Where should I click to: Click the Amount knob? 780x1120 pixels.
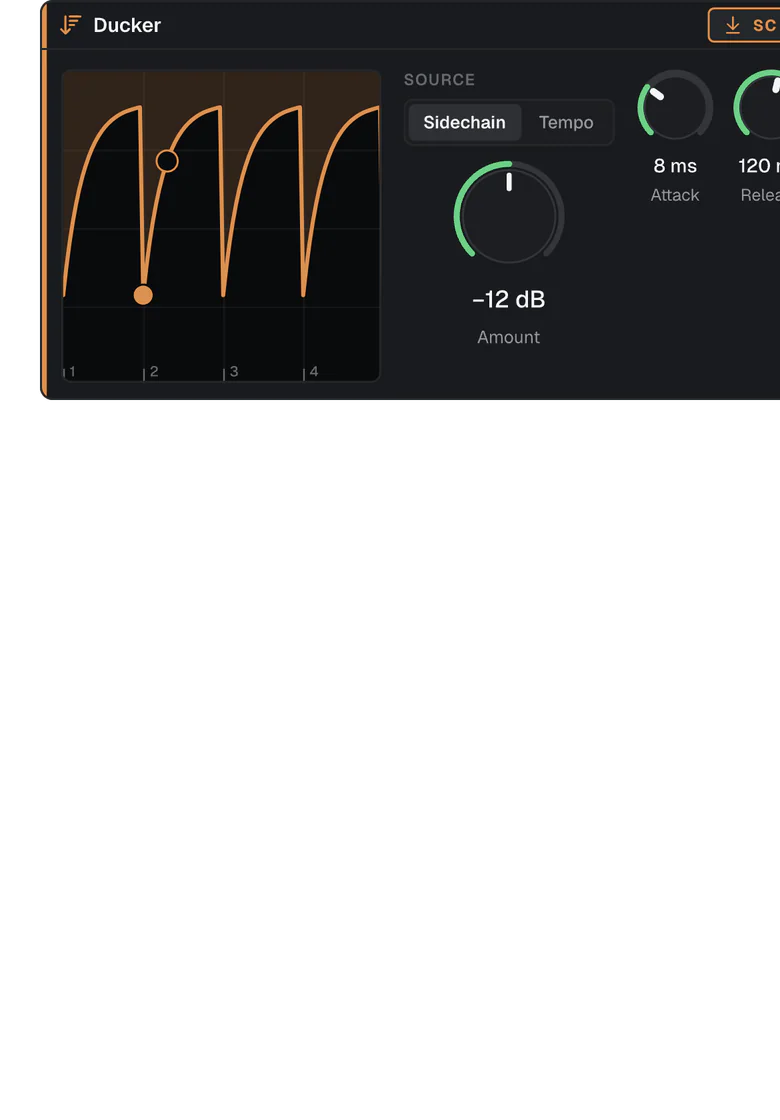point(509,214)
